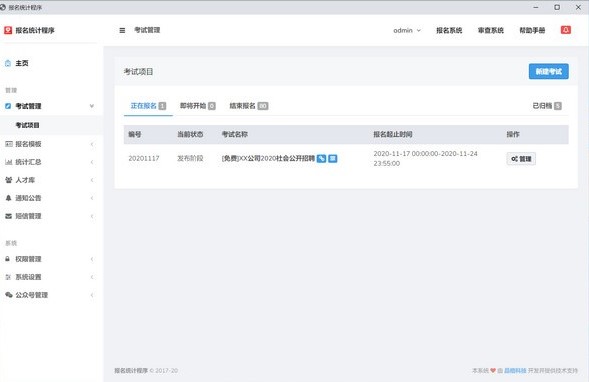Click the 编号 column header
The width and height of the screenshot is (589, 382).
[135, 134]
